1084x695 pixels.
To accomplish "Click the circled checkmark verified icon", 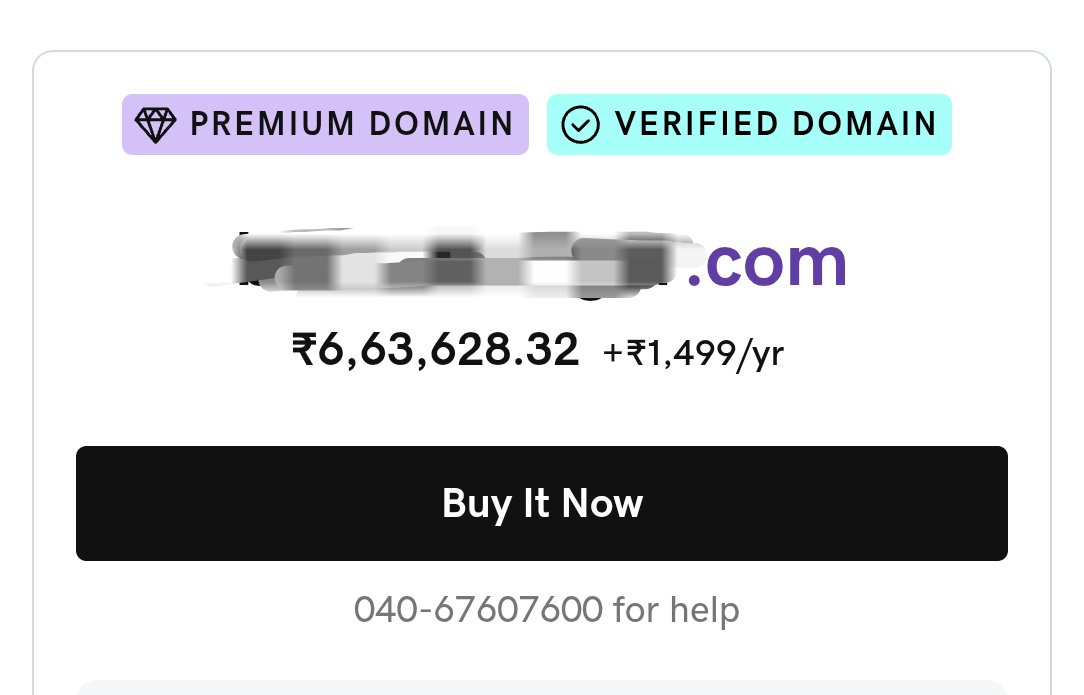I will pyautogui.click(x=580, y=125).
